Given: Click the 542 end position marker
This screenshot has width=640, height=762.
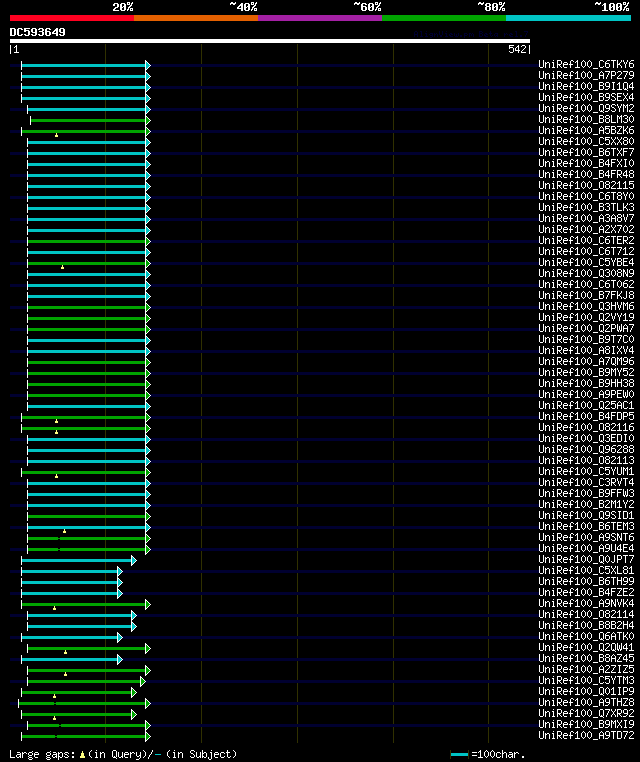Looking at the screenshot, I should pyautogui.click(x=519, y=50).
